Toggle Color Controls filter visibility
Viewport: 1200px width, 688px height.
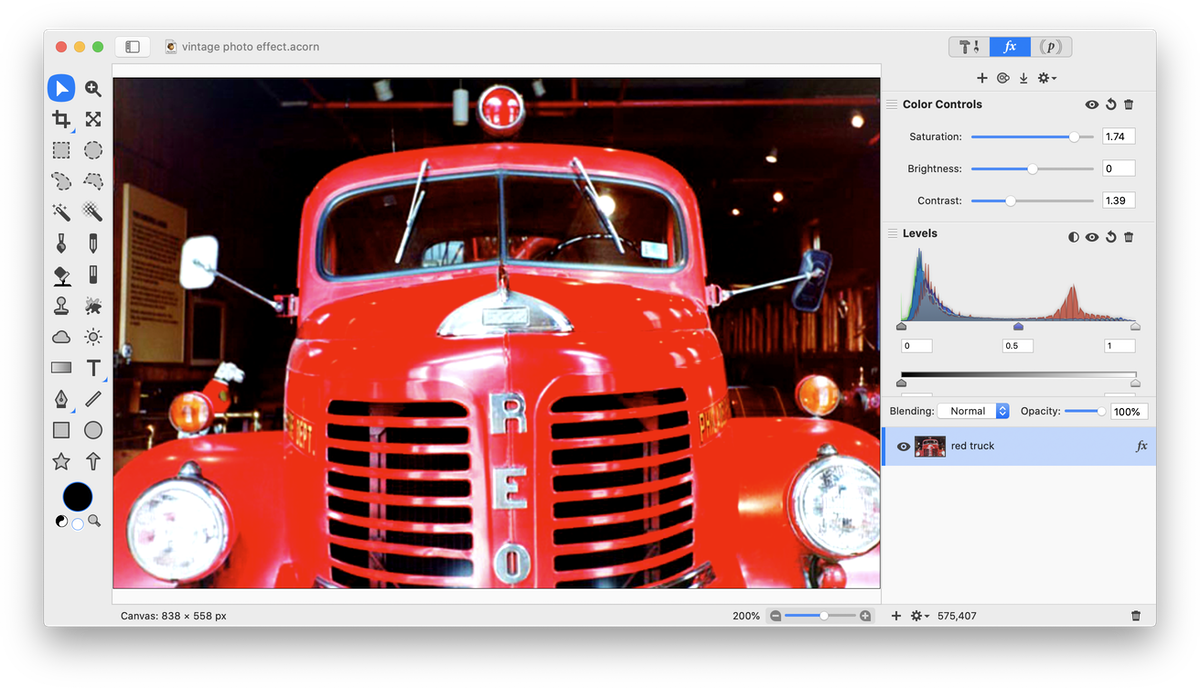click(1092, 104)
